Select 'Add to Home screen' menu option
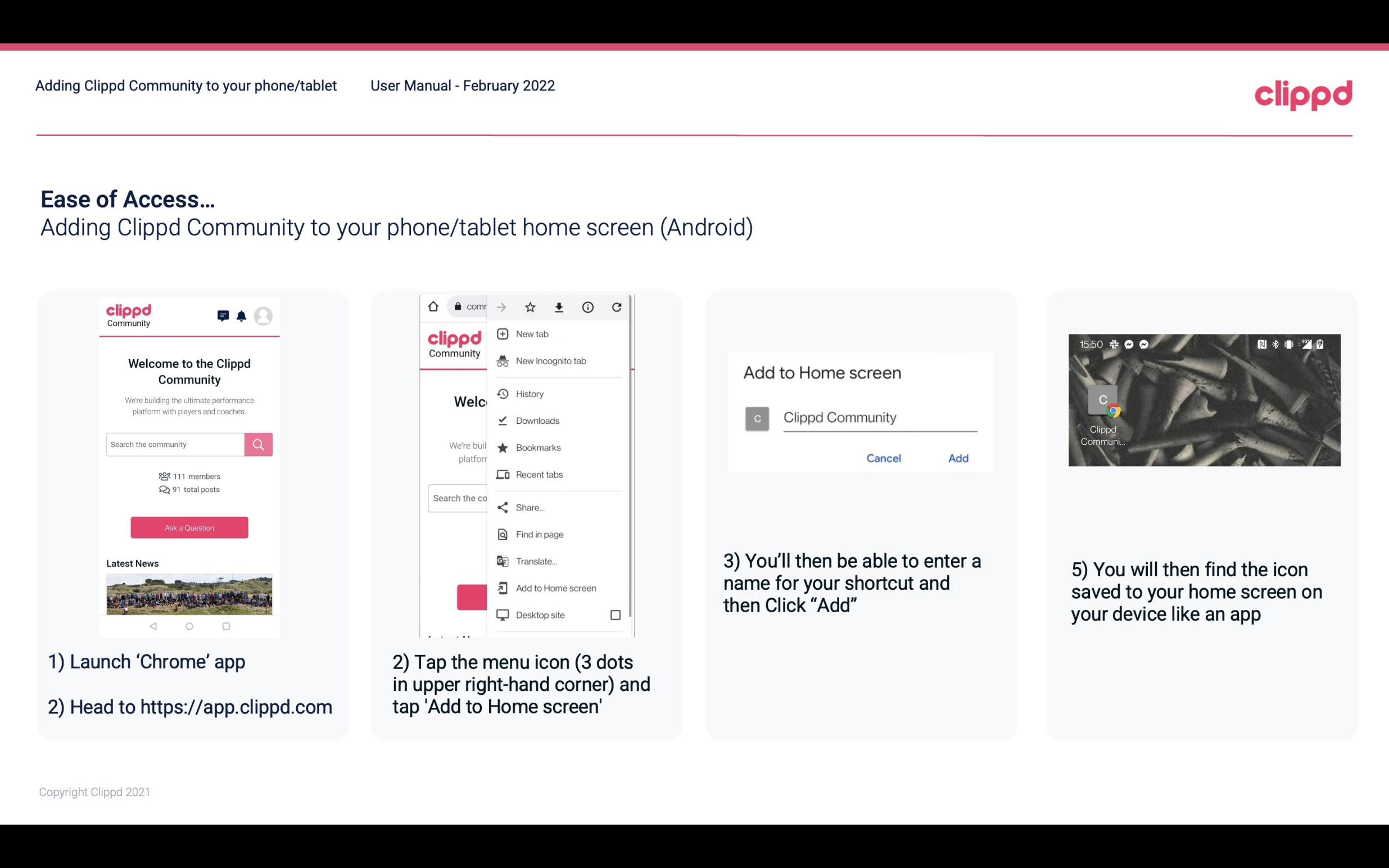1389x868 pixels. tap(555, 588)
